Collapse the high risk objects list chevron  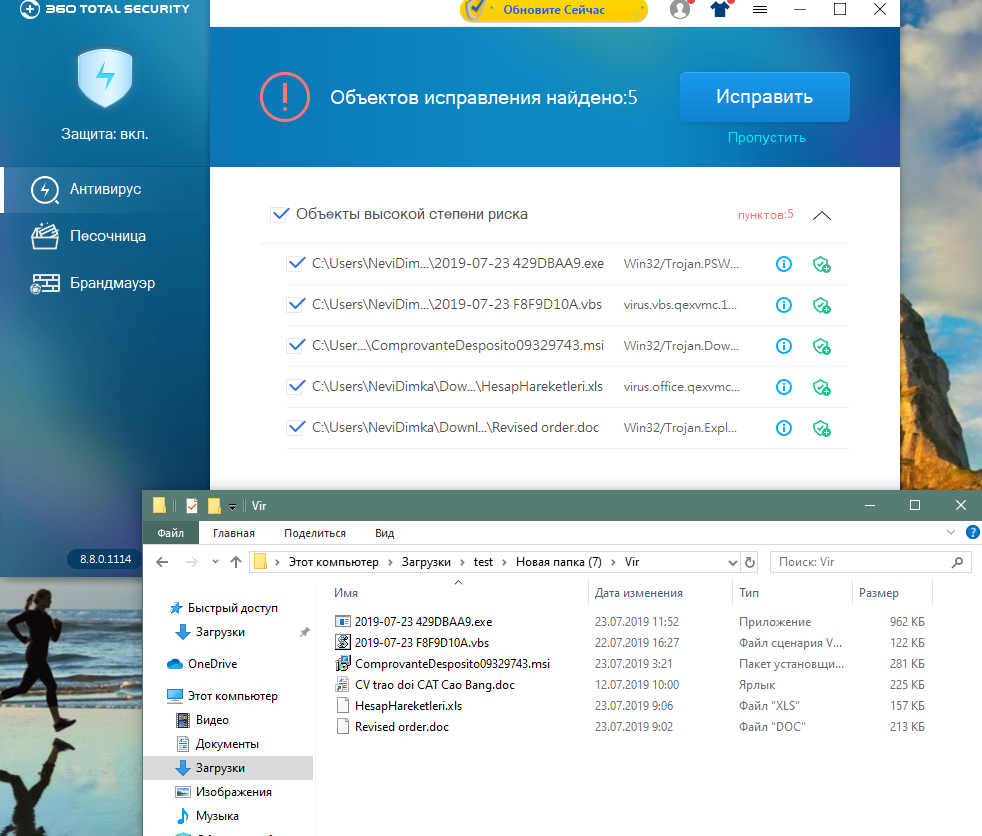[x=822, y=215]
